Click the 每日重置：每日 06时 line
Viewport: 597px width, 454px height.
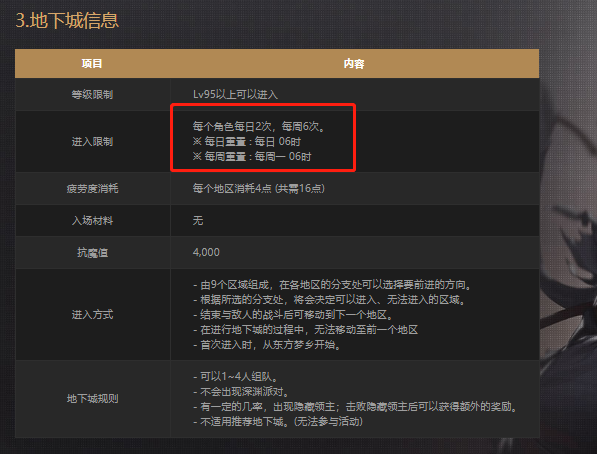247,142
